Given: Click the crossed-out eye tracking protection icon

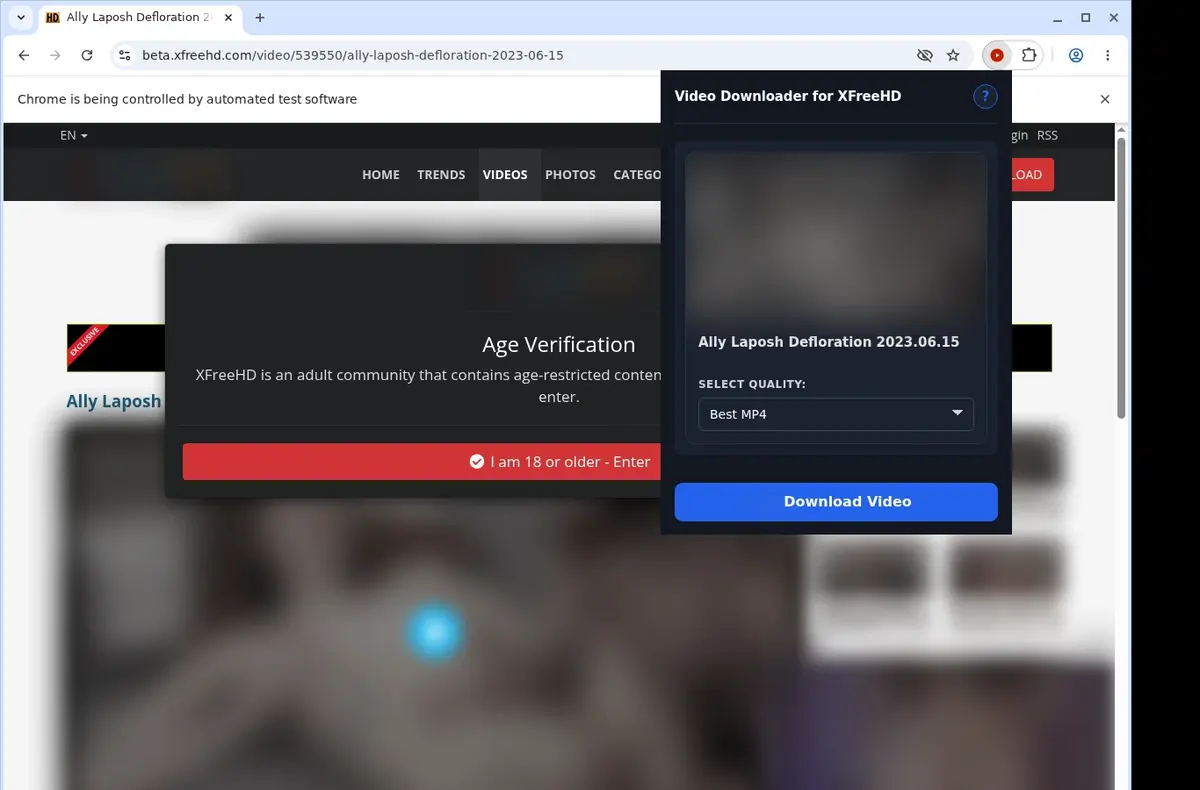Looking at the screenshot, I should click(924, 56).
